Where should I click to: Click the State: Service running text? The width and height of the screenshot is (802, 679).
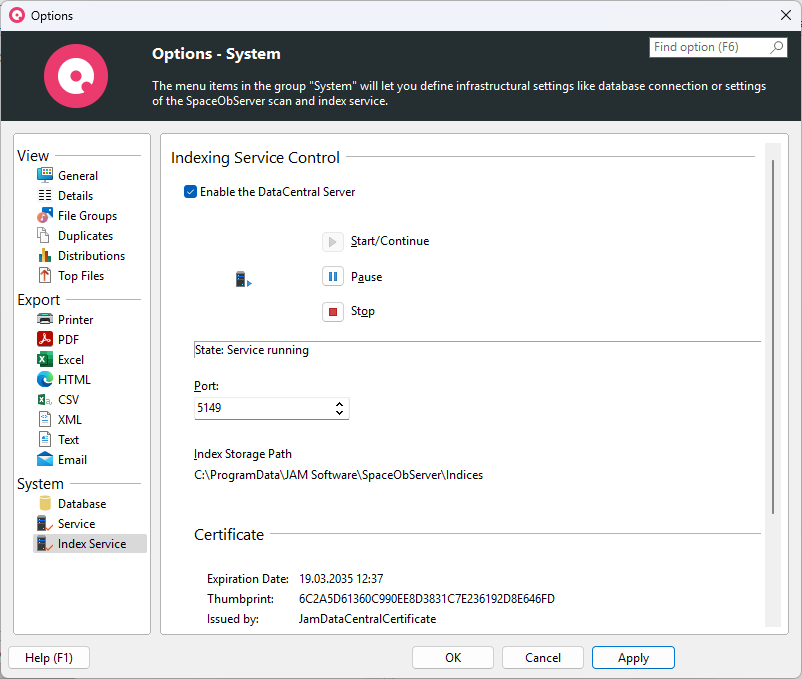[x=252, y=350]
